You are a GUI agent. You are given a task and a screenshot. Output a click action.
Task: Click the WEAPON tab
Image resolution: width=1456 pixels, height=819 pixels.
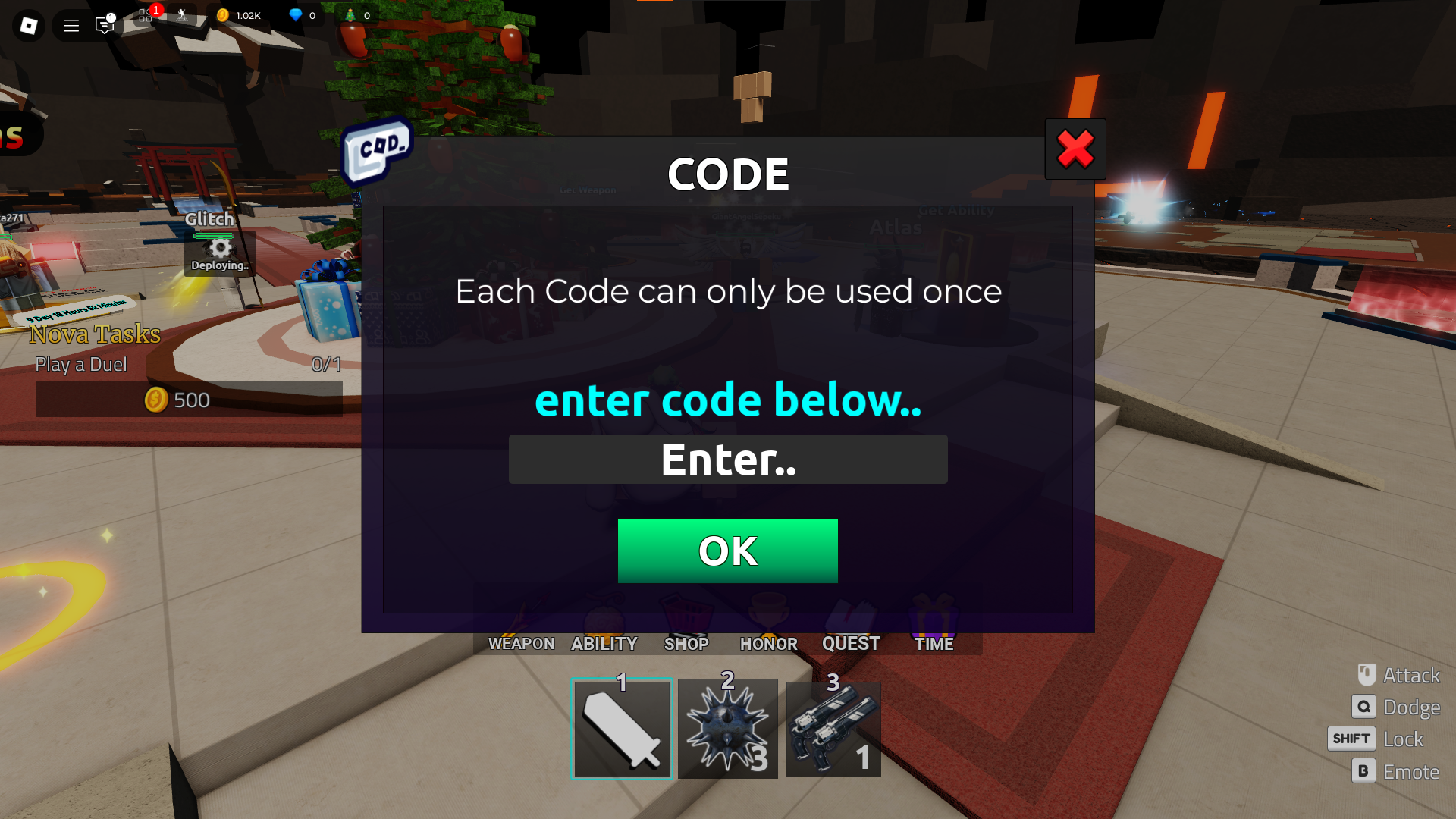point(520,642)
